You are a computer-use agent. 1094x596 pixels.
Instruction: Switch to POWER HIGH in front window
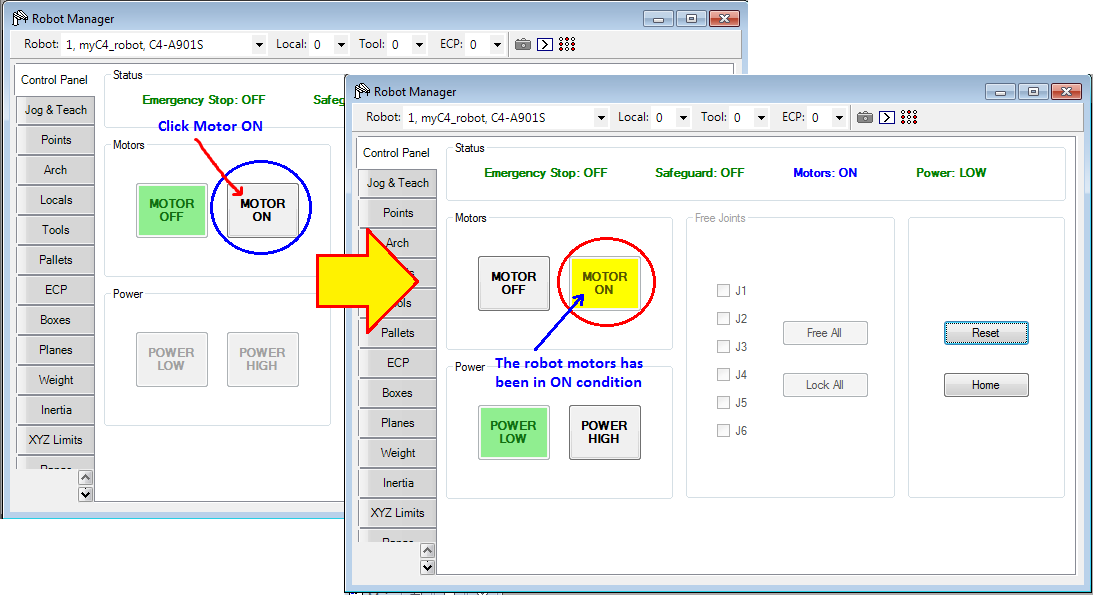[x=604, y=433]
